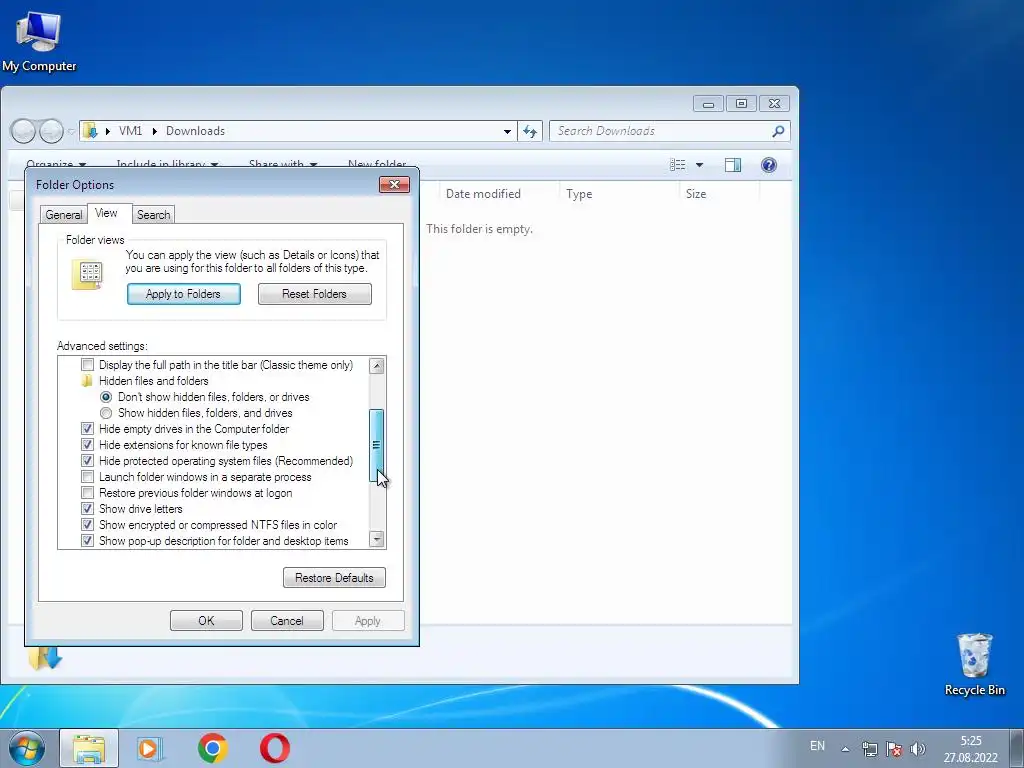Confirm Folder Options with OK
The image size is (1024, 768).
pos(206,621)
